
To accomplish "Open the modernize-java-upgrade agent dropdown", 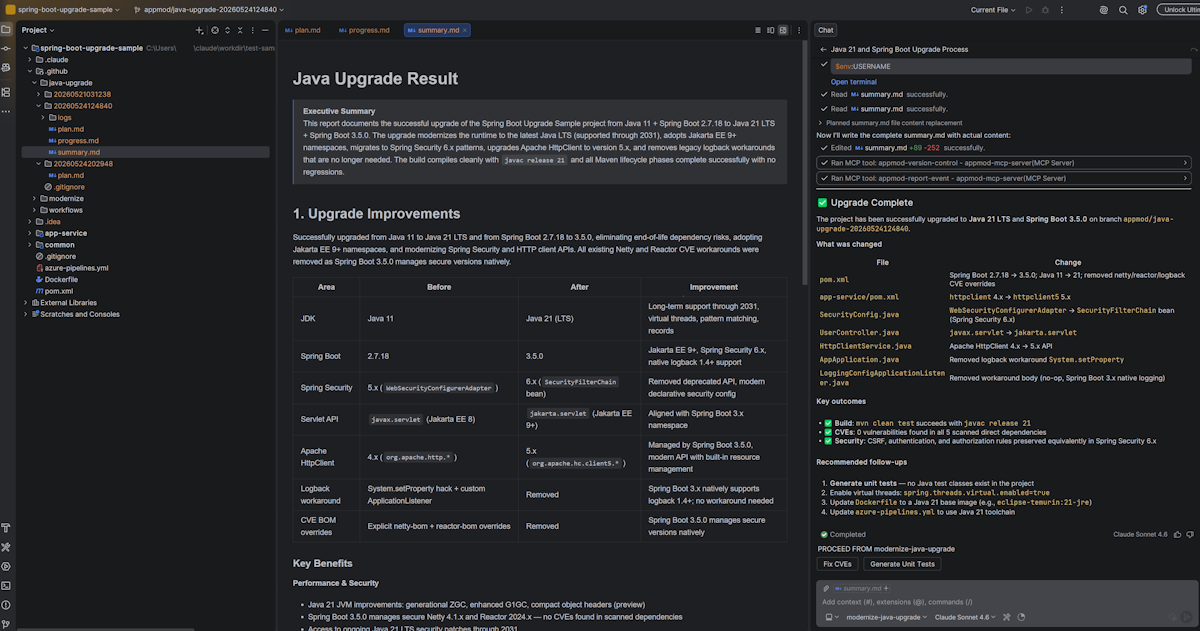I will (x=886, y=617).
